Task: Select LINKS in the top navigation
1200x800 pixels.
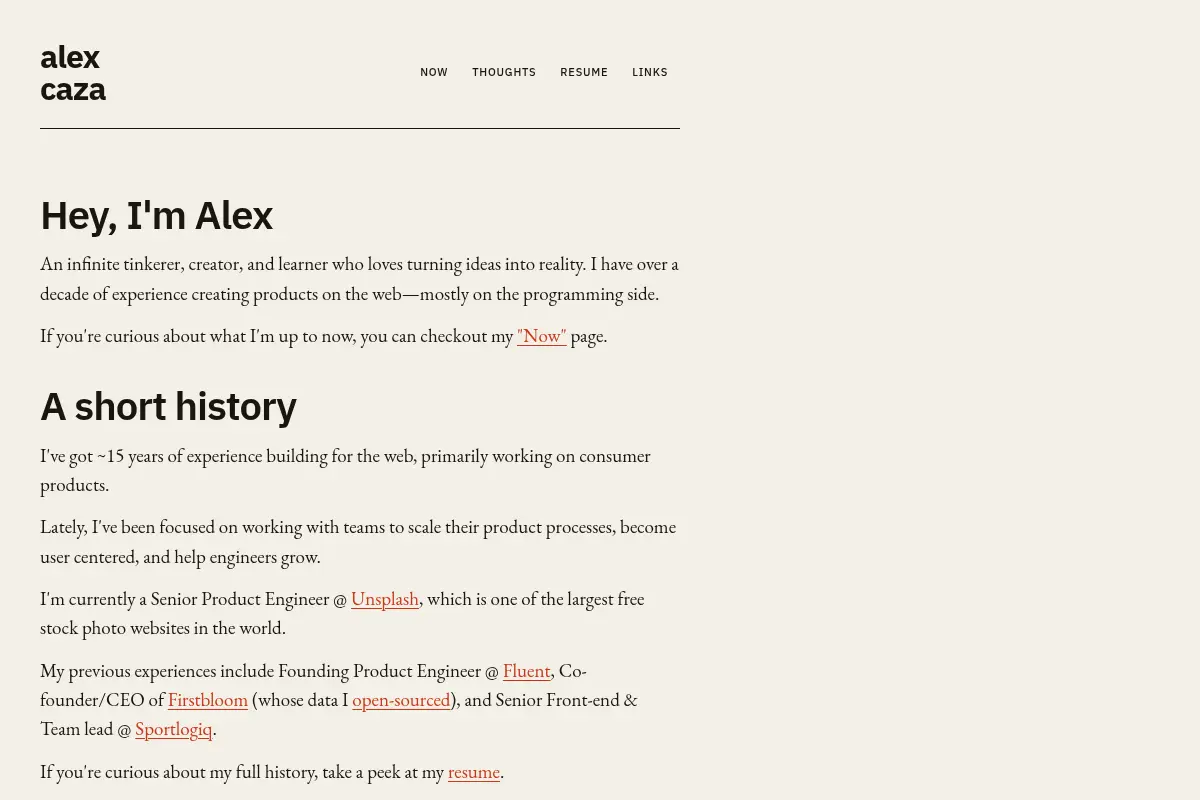Action: pos(650,72)
